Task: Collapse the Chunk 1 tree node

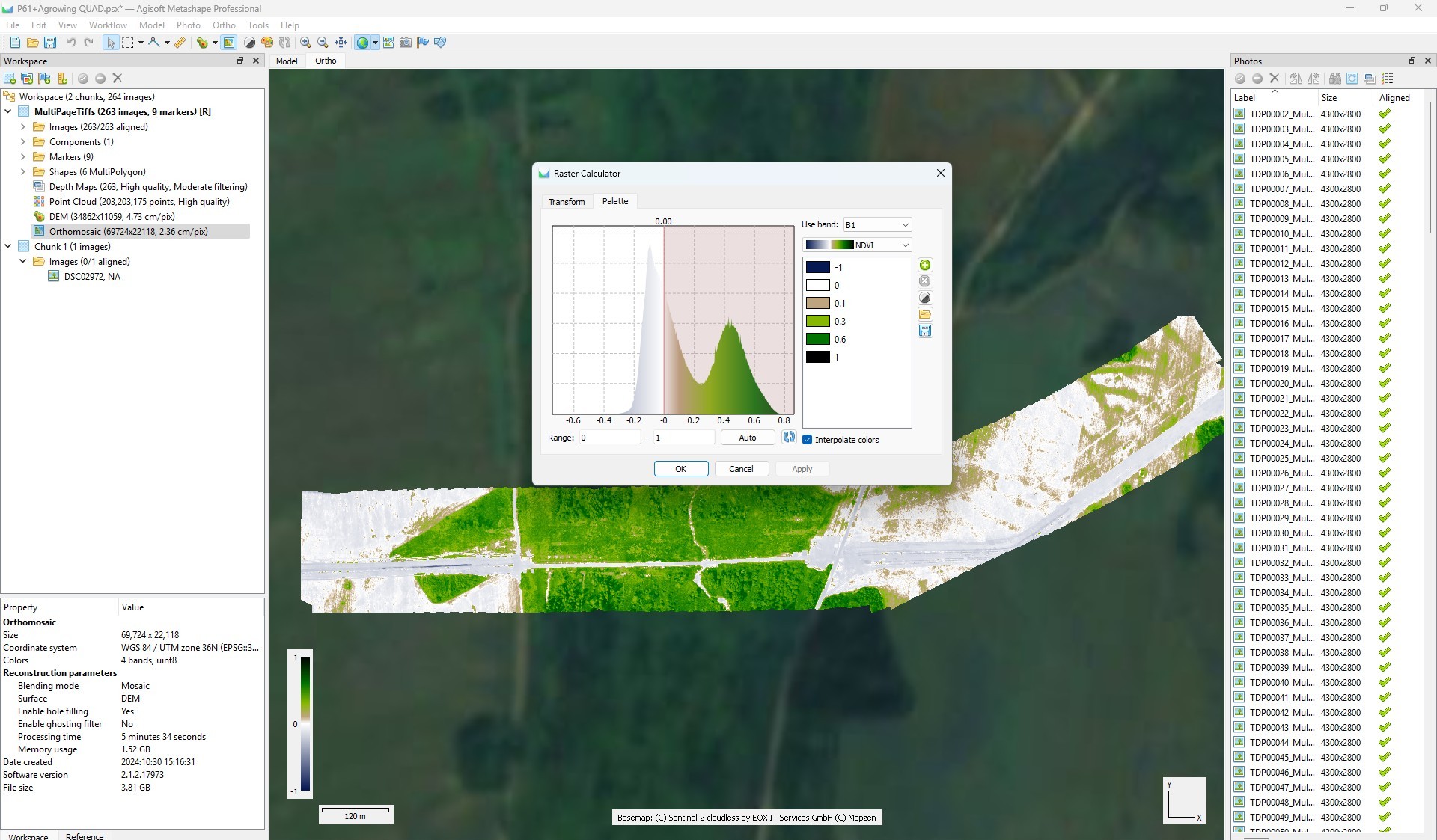Action: [x=7, y=246]
